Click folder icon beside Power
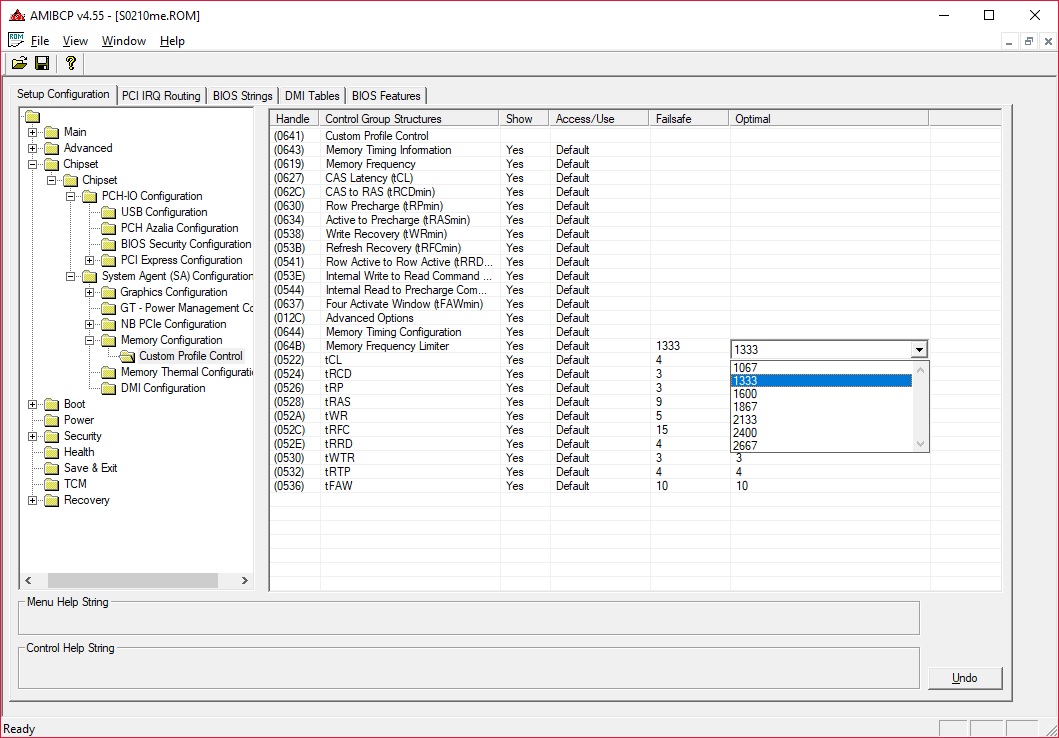Viewport: 1059px width, 738px height. [52, 421]
